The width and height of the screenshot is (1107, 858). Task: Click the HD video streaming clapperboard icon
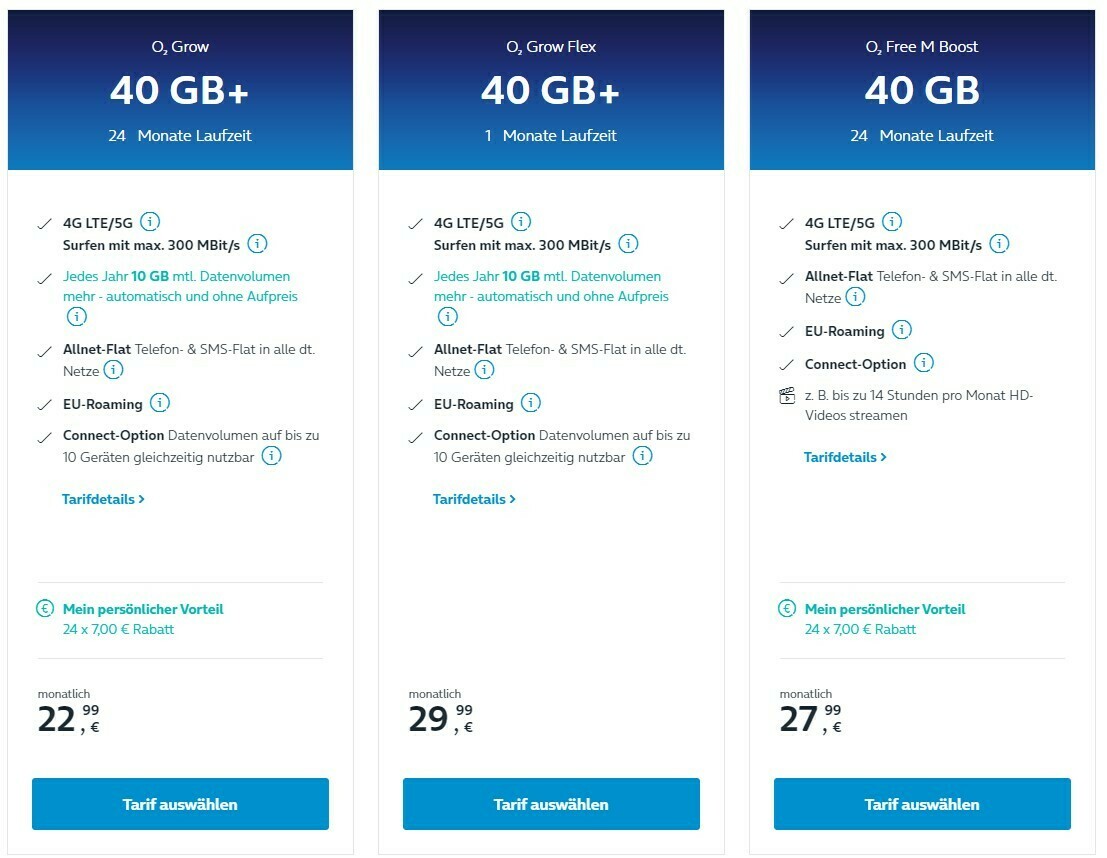[786, 396]
